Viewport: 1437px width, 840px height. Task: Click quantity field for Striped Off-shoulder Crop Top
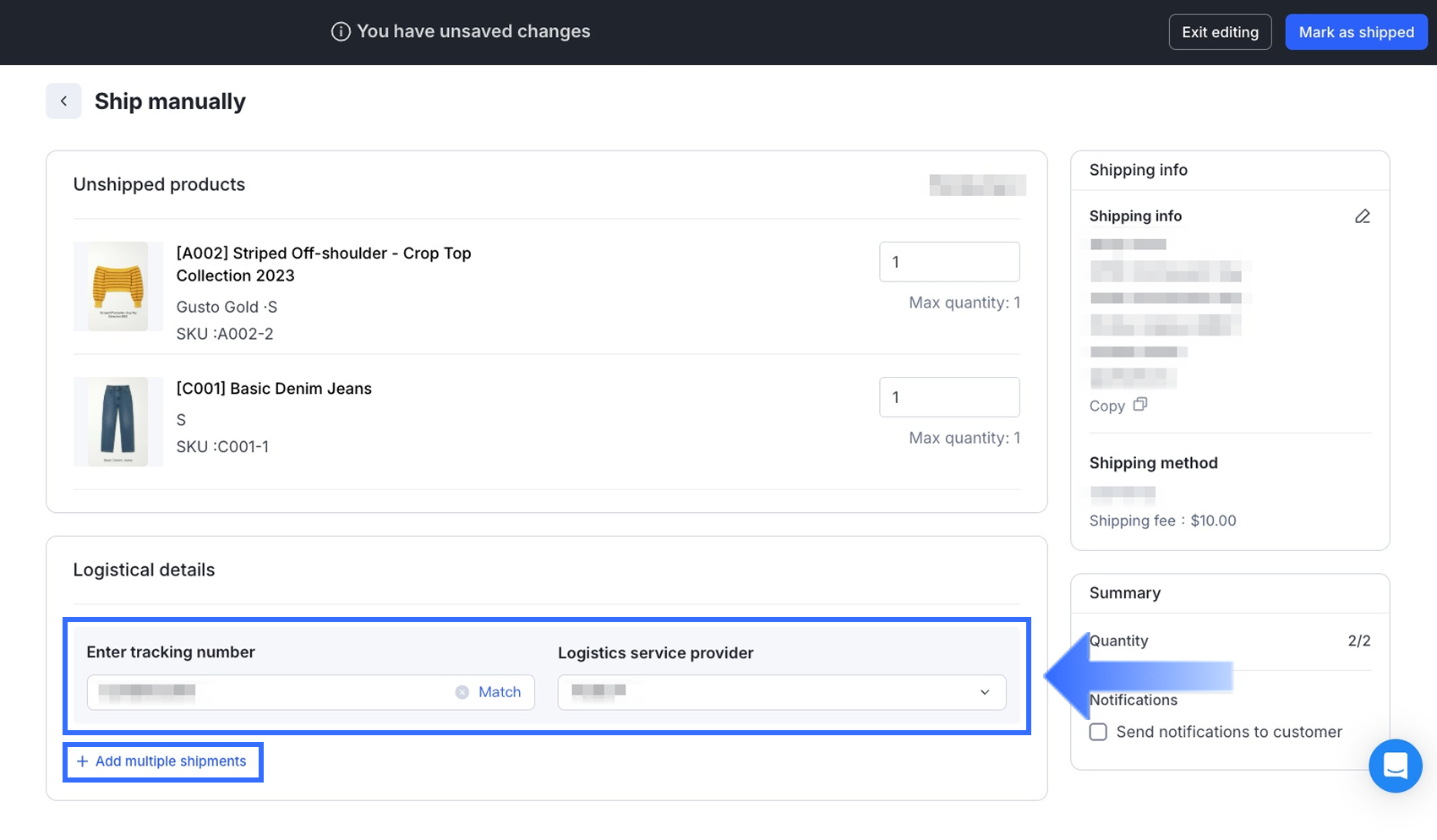point(948,262)
